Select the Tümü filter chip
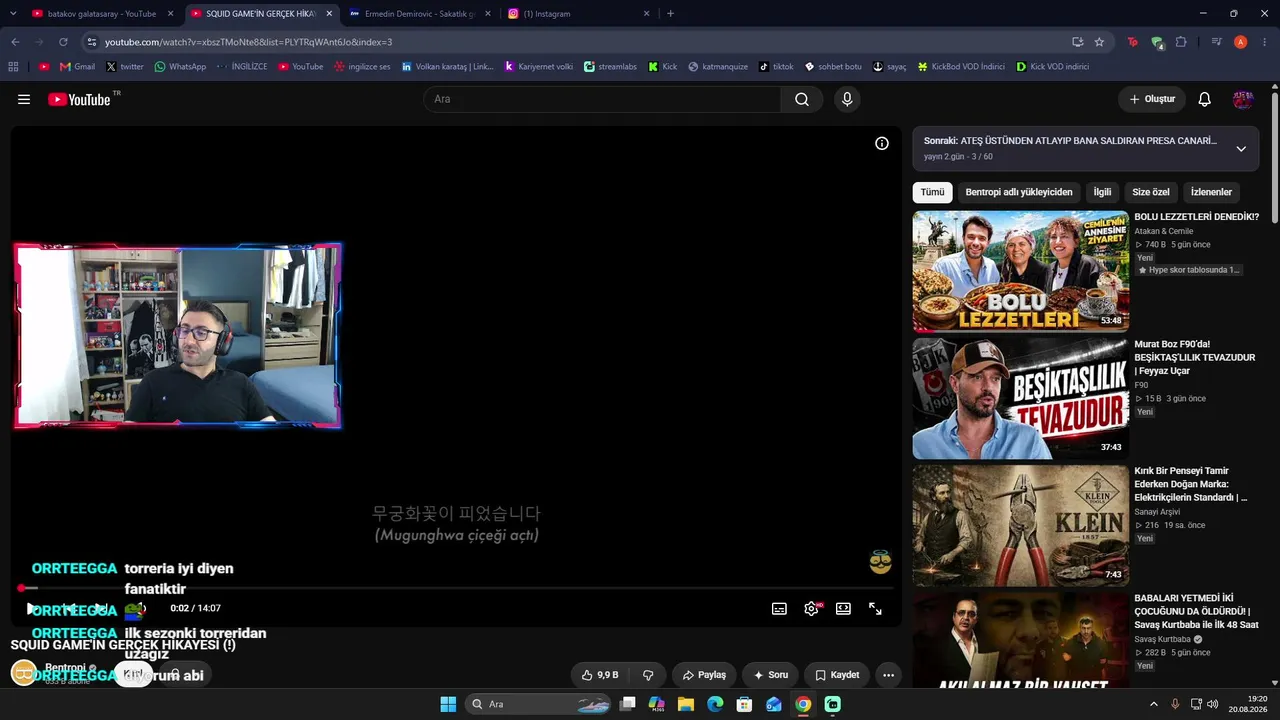 932,192
